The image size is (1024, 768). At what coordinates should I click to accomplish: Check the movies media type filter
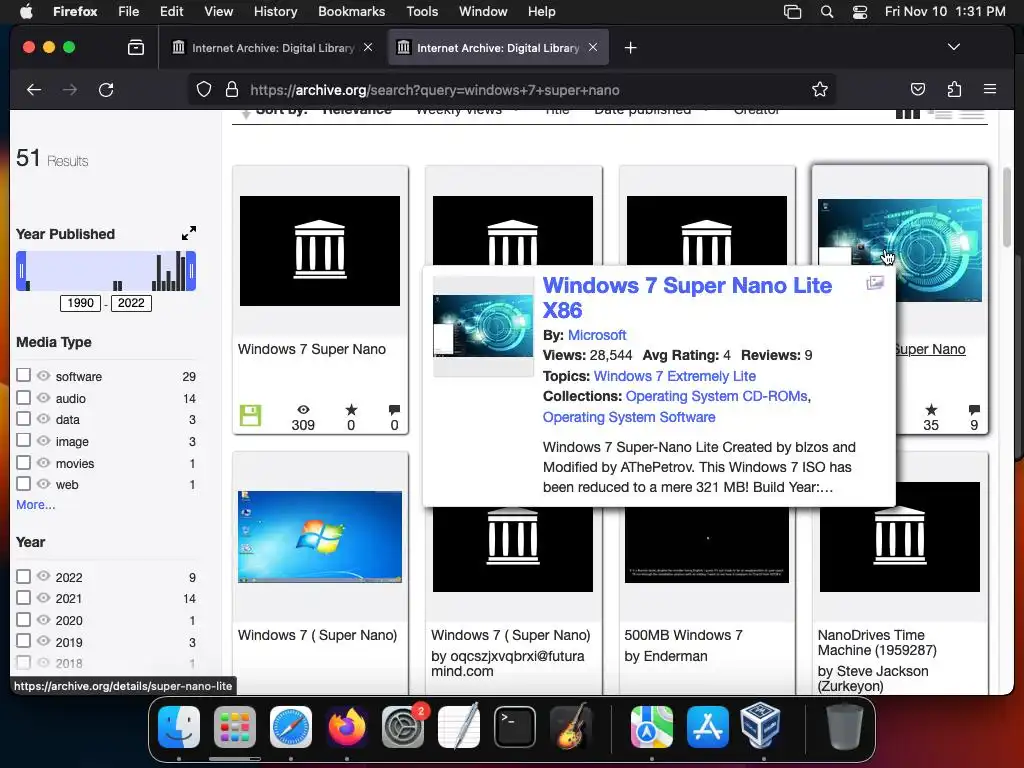click(x=24, y=462)
